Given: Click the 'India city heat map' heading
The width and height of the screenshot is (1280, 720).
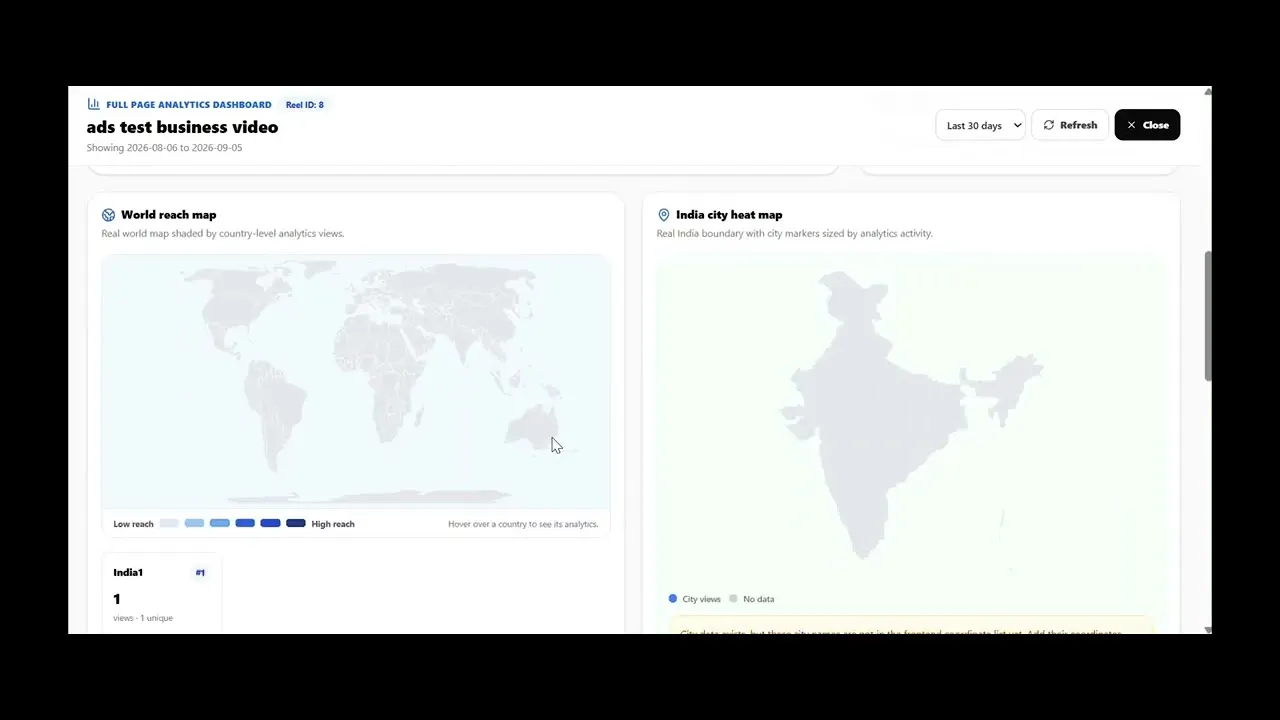Looking at the screenshot, I should (x=729, y=215).
